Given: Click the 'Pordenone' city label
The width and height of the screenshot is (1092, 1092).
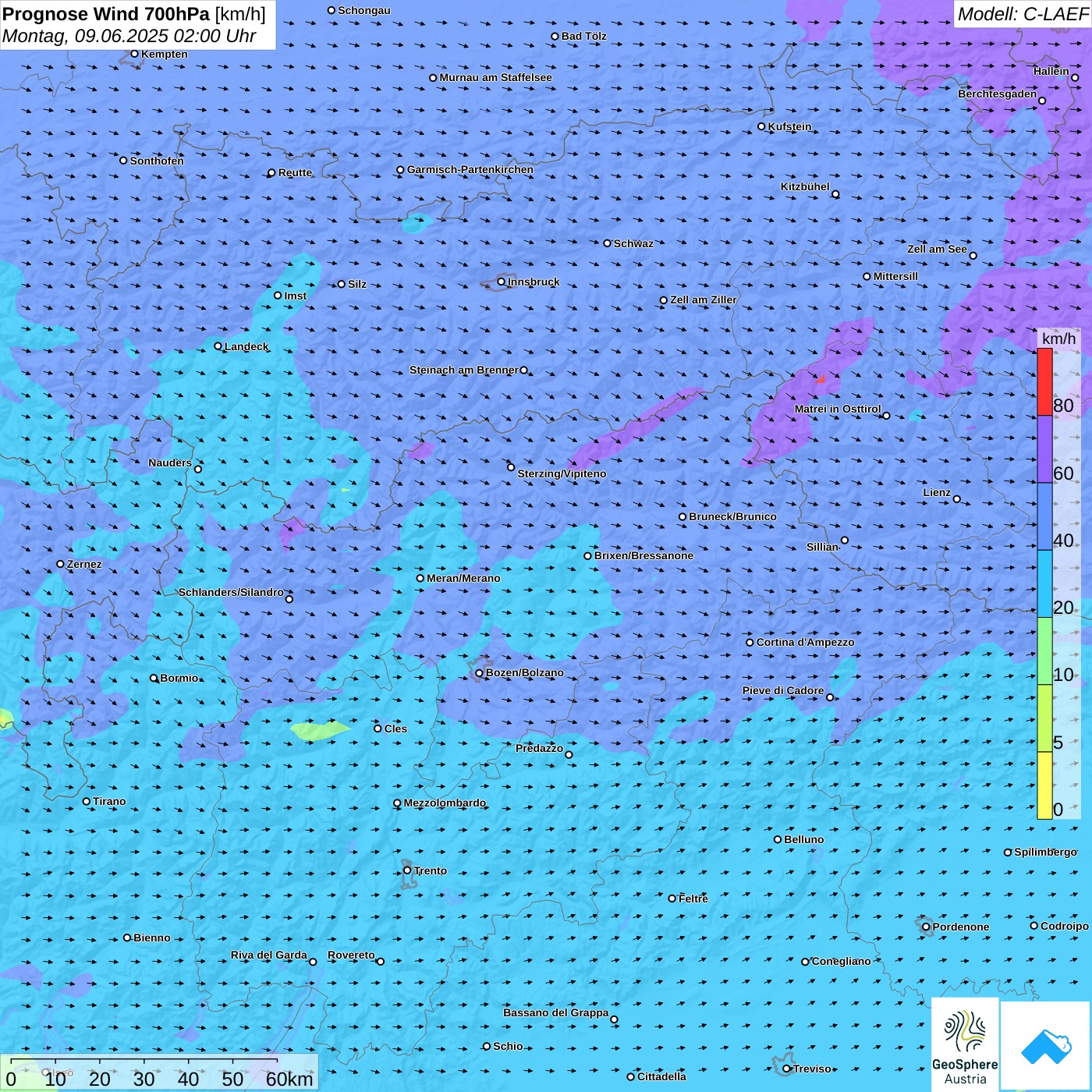Looking at the screenshot, I should point(961,927).
